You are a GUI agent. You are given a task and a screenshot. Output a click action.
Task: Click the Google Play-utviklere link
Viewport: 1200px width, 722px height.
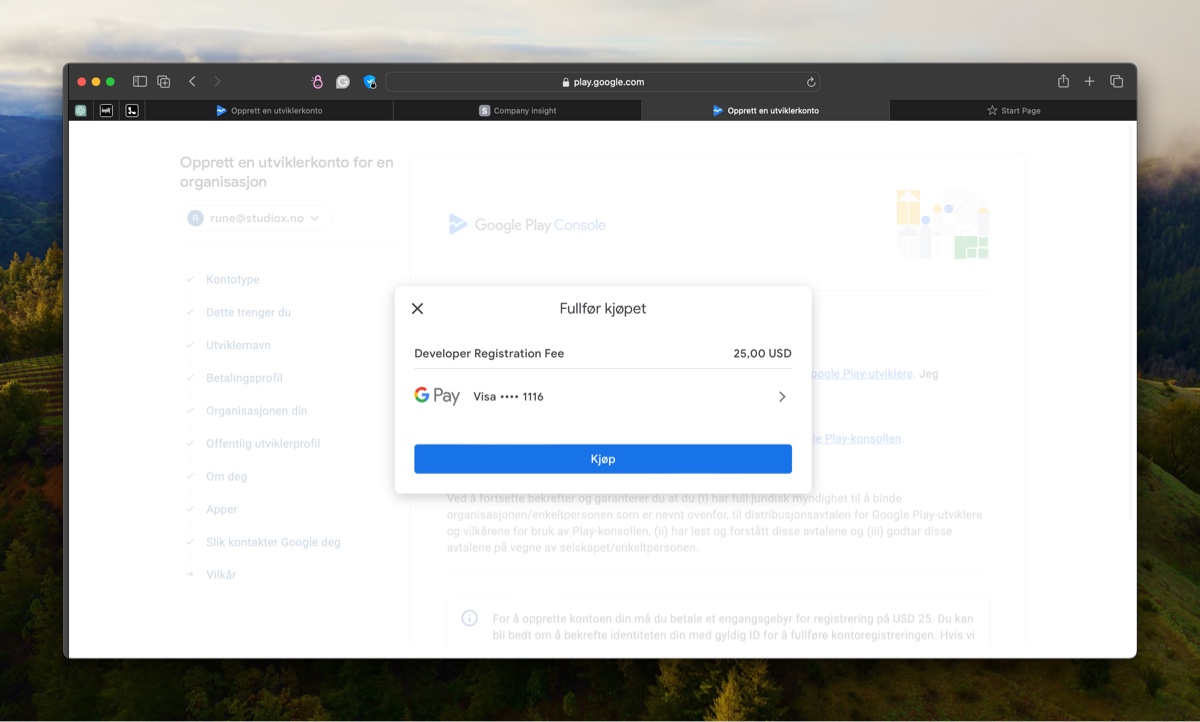[x=862, y=374]
